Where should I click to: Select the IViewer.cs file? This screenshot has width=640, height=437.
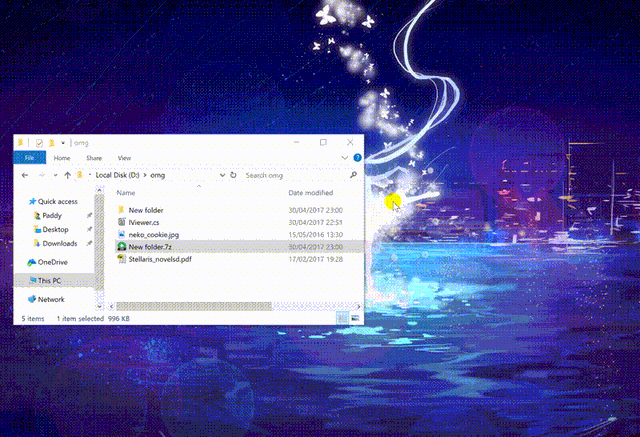(x=144, y=222)
